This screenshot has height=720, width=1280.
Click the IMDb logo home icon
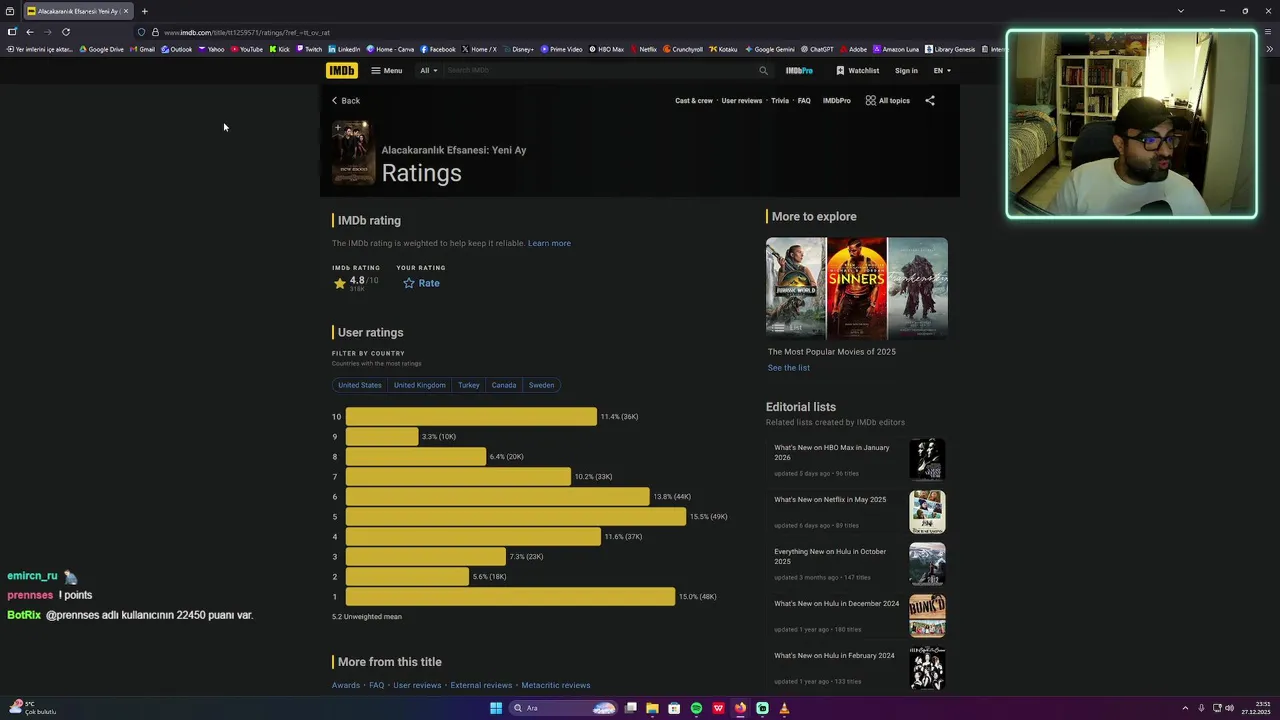[x=341, y=71]
